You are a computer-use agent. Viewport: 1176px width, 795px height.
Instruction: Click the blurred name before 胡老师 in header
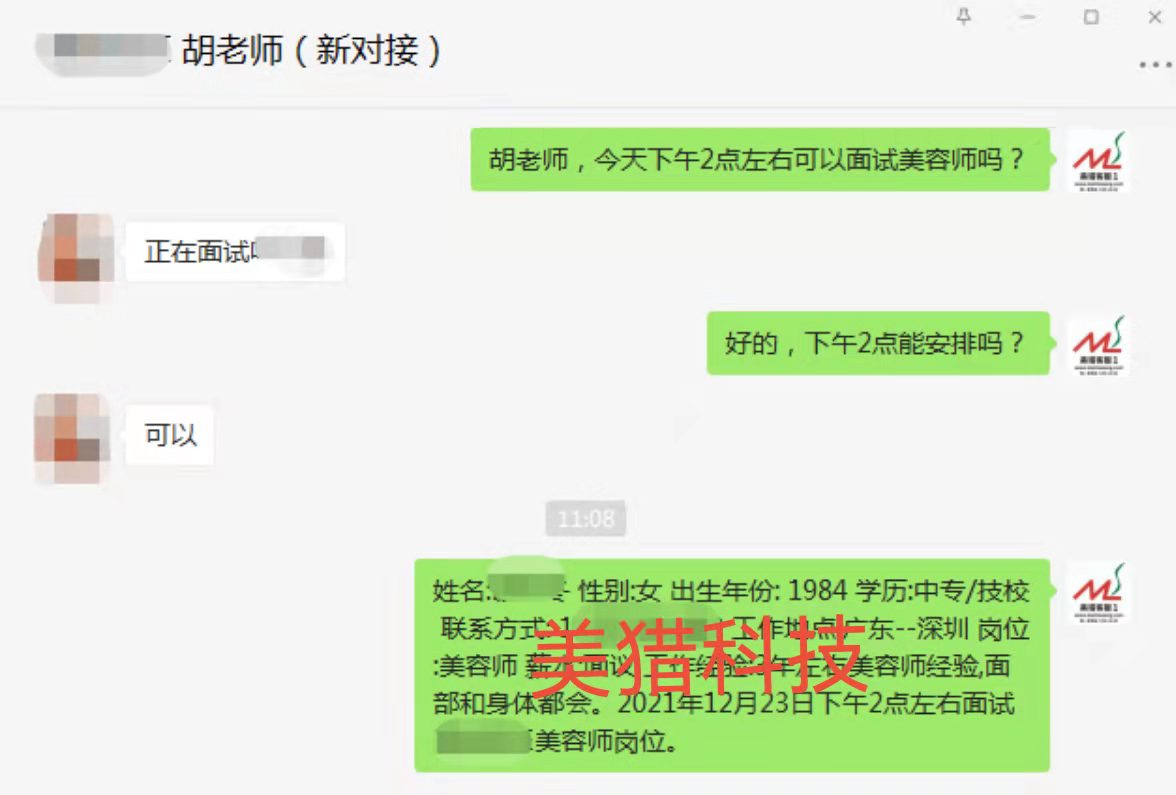(104, 50)
